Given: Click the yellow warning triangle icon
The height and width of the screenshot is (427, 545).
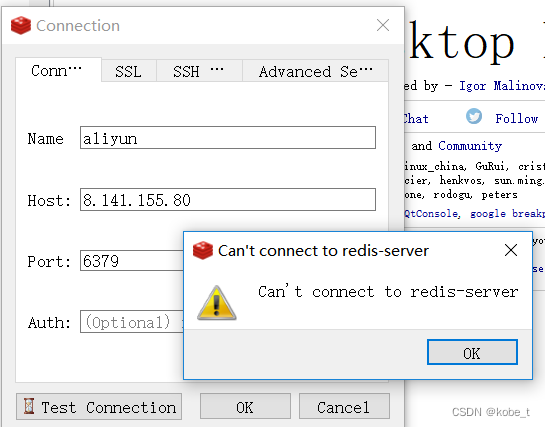Looking at the screenshot, I should (217, 303).
